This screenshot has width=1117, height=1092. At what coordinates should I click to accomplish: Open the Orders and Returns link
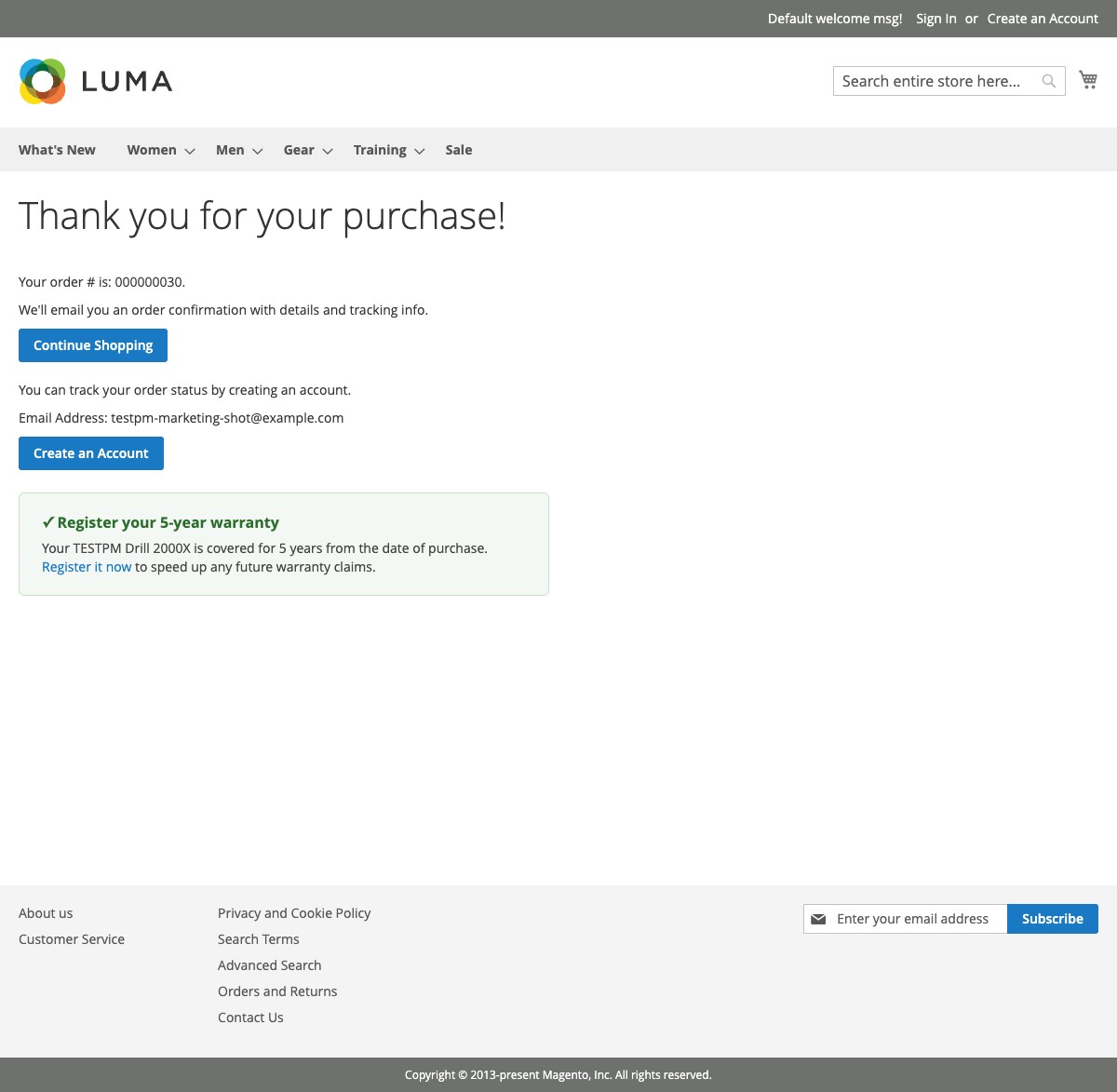tap(277, 991)
